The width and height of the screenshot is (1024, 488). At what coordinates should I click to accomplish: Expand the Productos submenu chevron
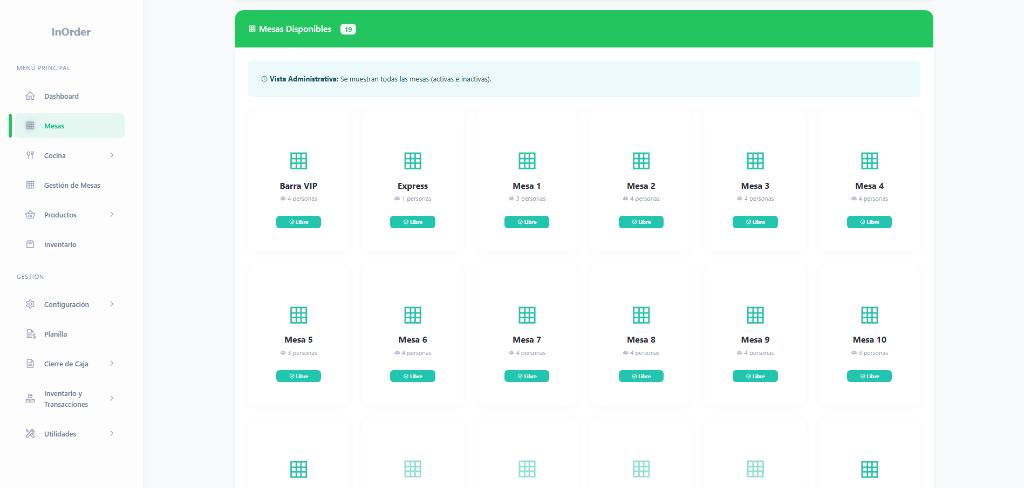point(112,215)
